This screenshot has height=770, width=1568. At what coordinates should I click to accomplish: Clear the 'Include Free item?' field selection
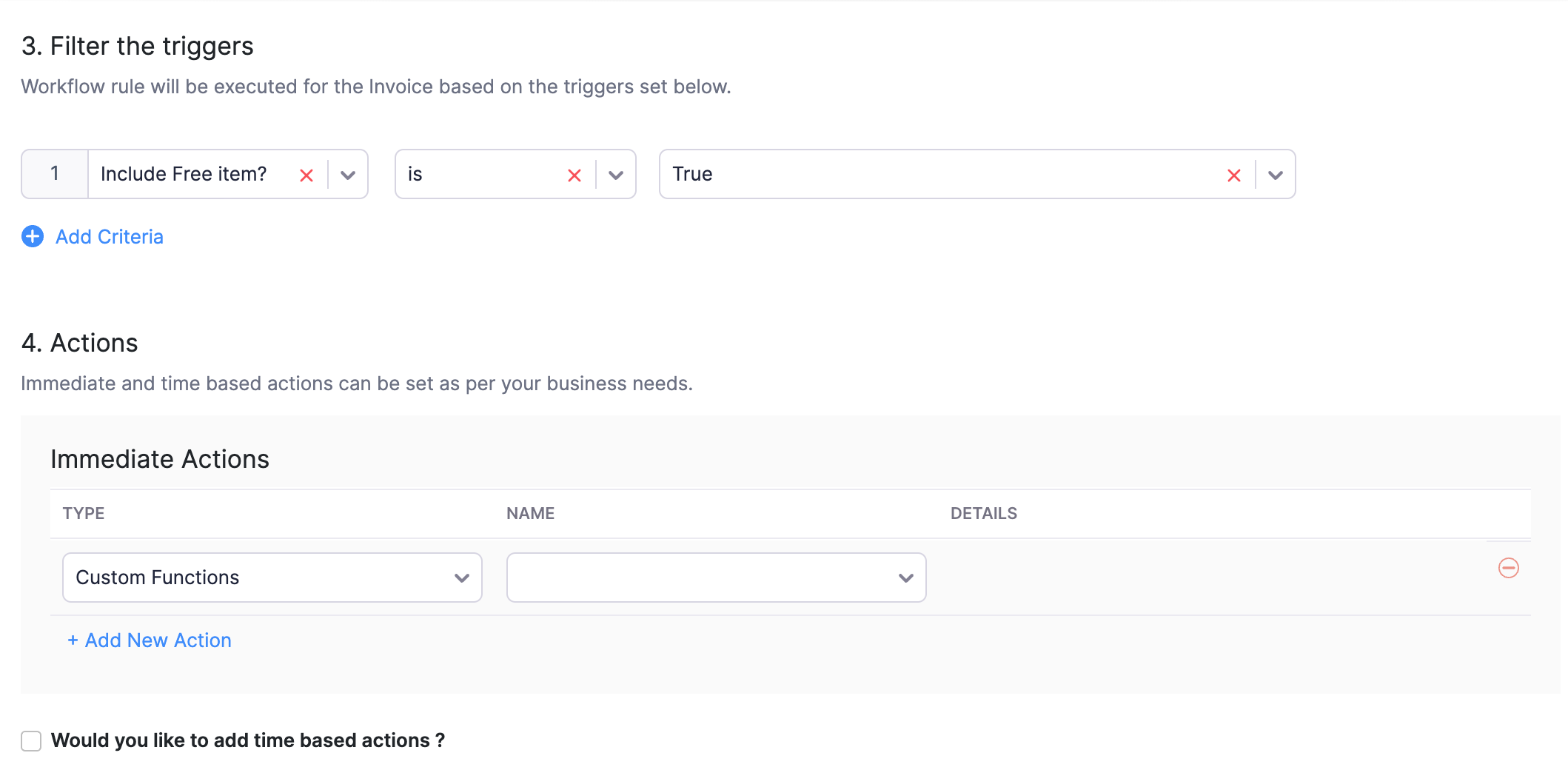(306, 175)
